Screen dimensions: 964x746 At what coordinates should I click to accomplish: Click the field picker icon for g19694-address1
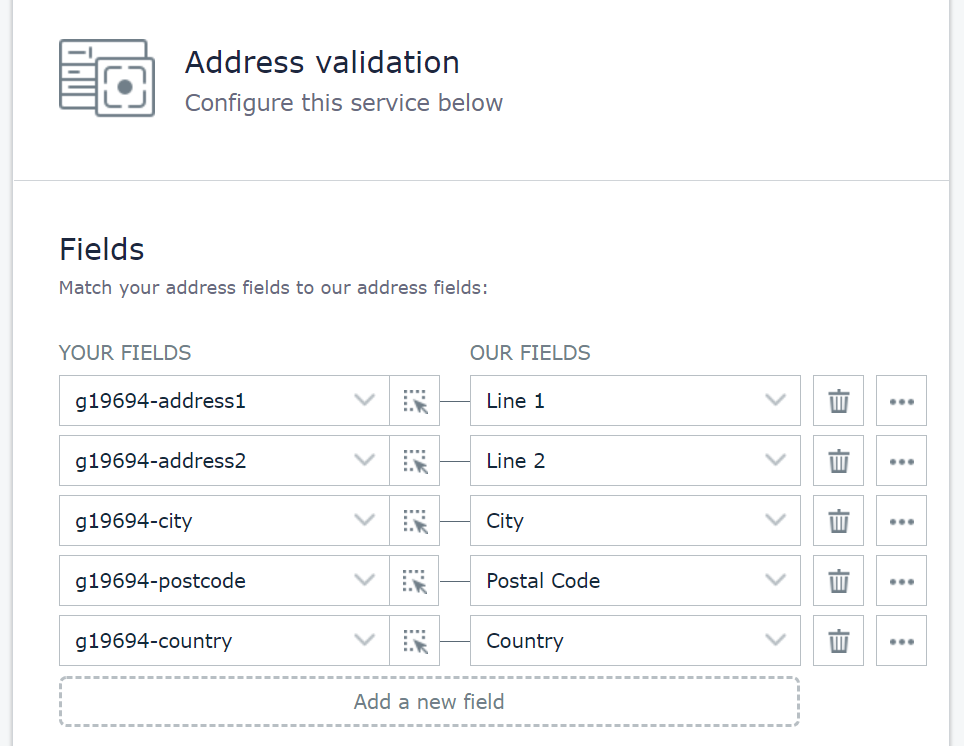coord(415,401)
